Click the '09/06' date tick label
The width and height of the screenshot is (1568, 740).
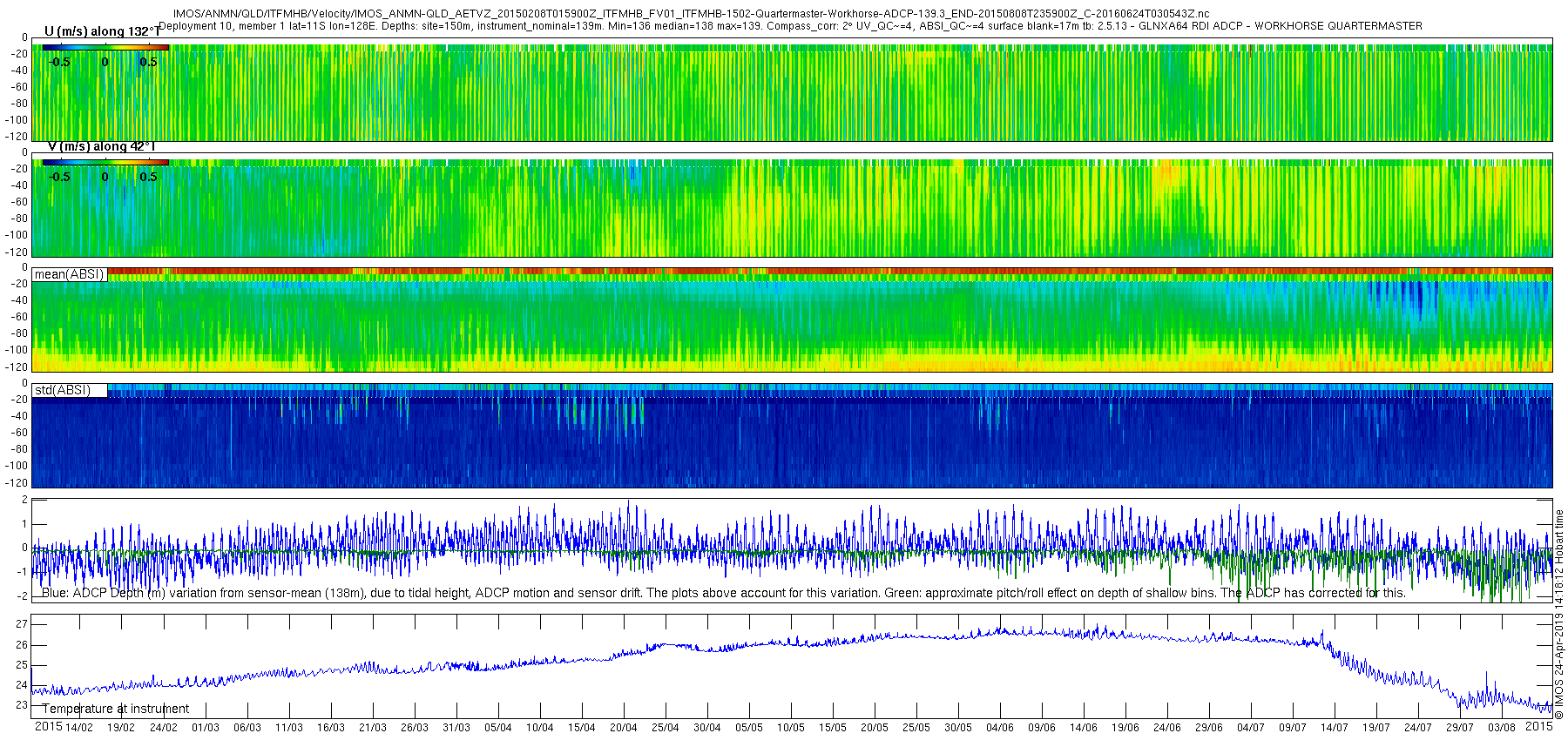[x=1042, y=728]
